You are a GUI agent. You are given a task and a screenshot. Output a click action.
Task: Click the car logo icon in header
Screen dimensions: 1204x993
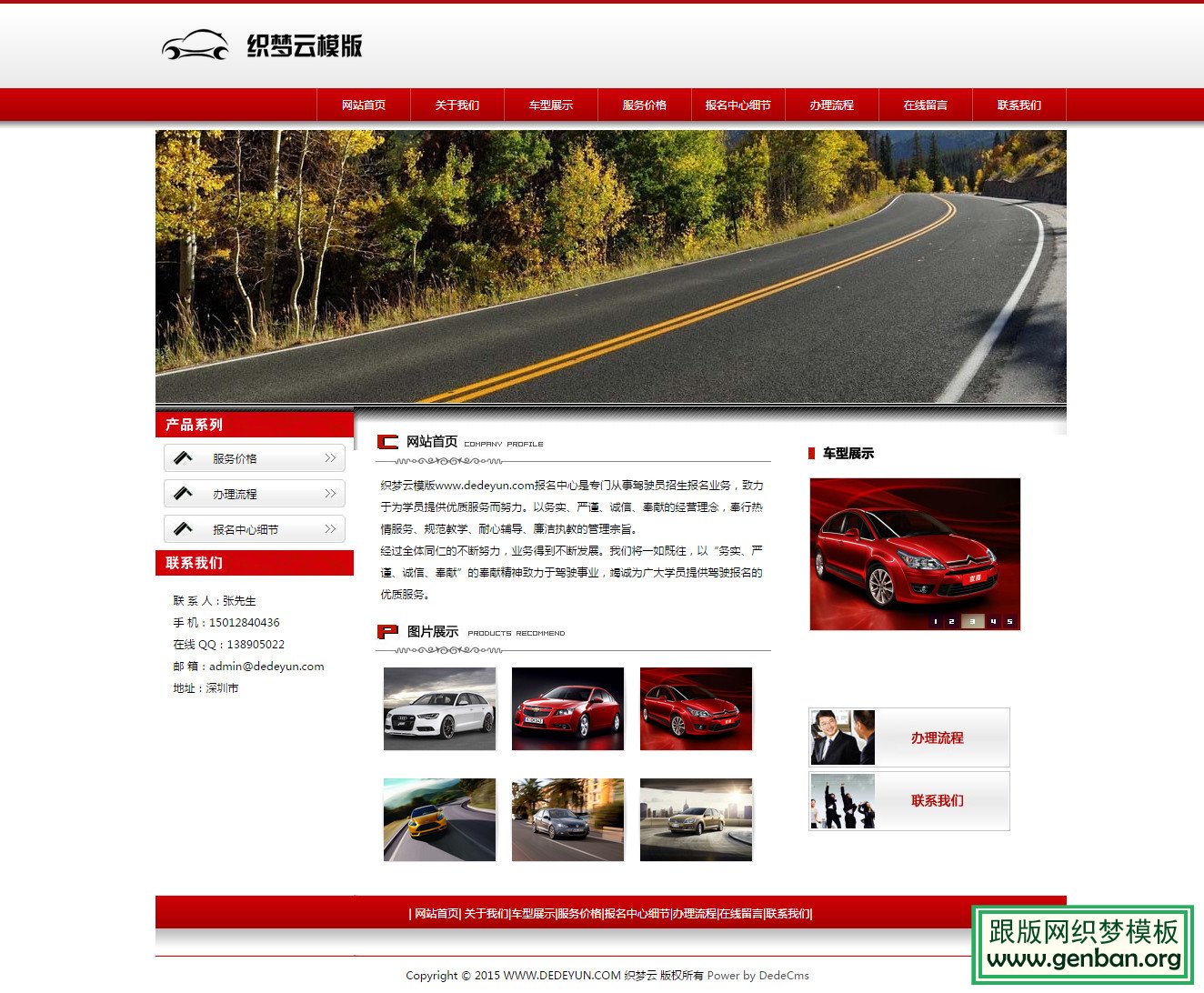click(196, 45)
